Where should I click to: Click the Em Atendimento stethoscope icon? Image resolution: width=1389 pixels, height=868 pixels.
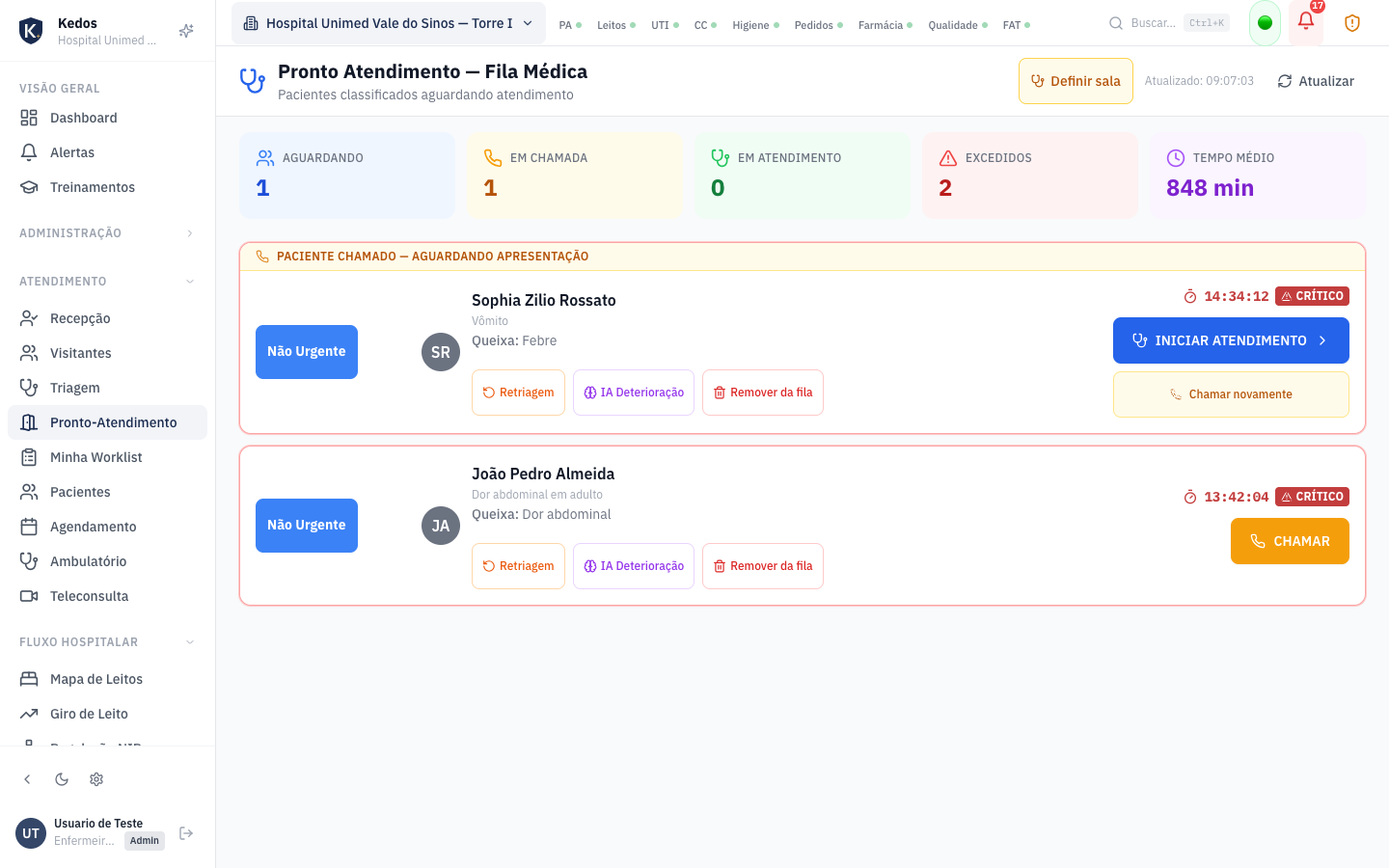pos(721,158)
